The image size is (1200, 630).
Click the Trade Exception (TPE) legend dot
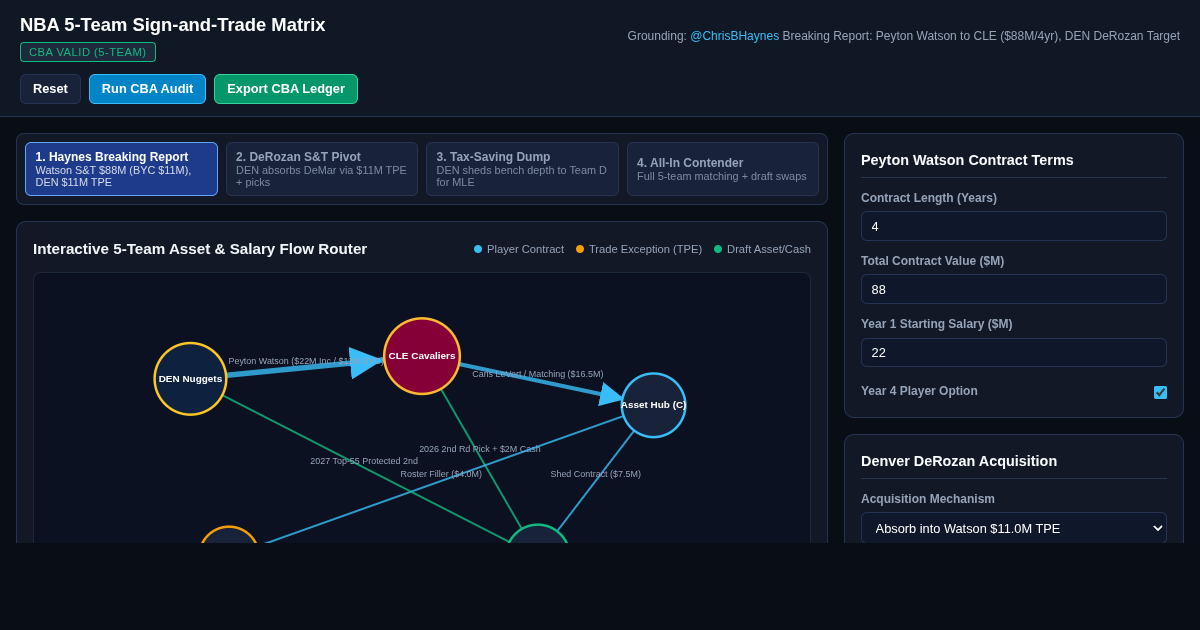580,249
